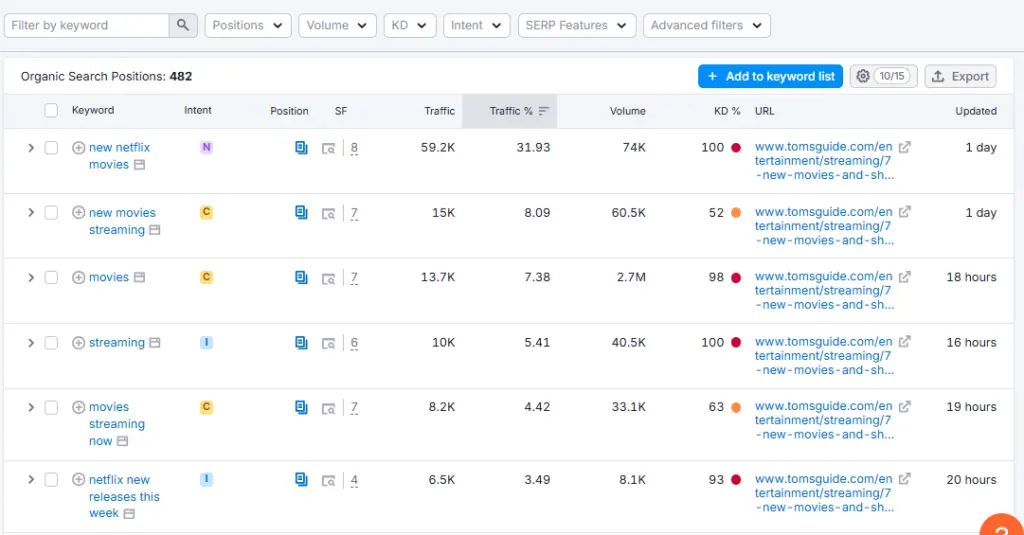Check the box for 'new movies streaming'

point(51,213)
